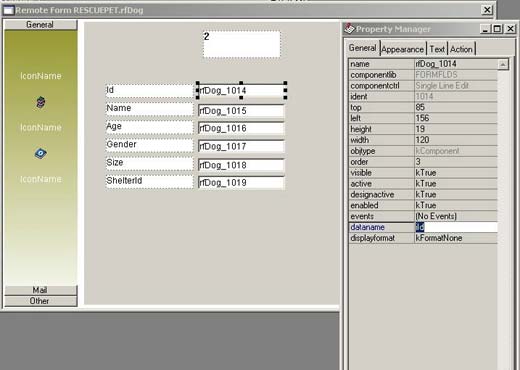This screenshot has height=370, width=520.
Task: Click the displayformat value kFormatNone
Action: click(456, 238)
